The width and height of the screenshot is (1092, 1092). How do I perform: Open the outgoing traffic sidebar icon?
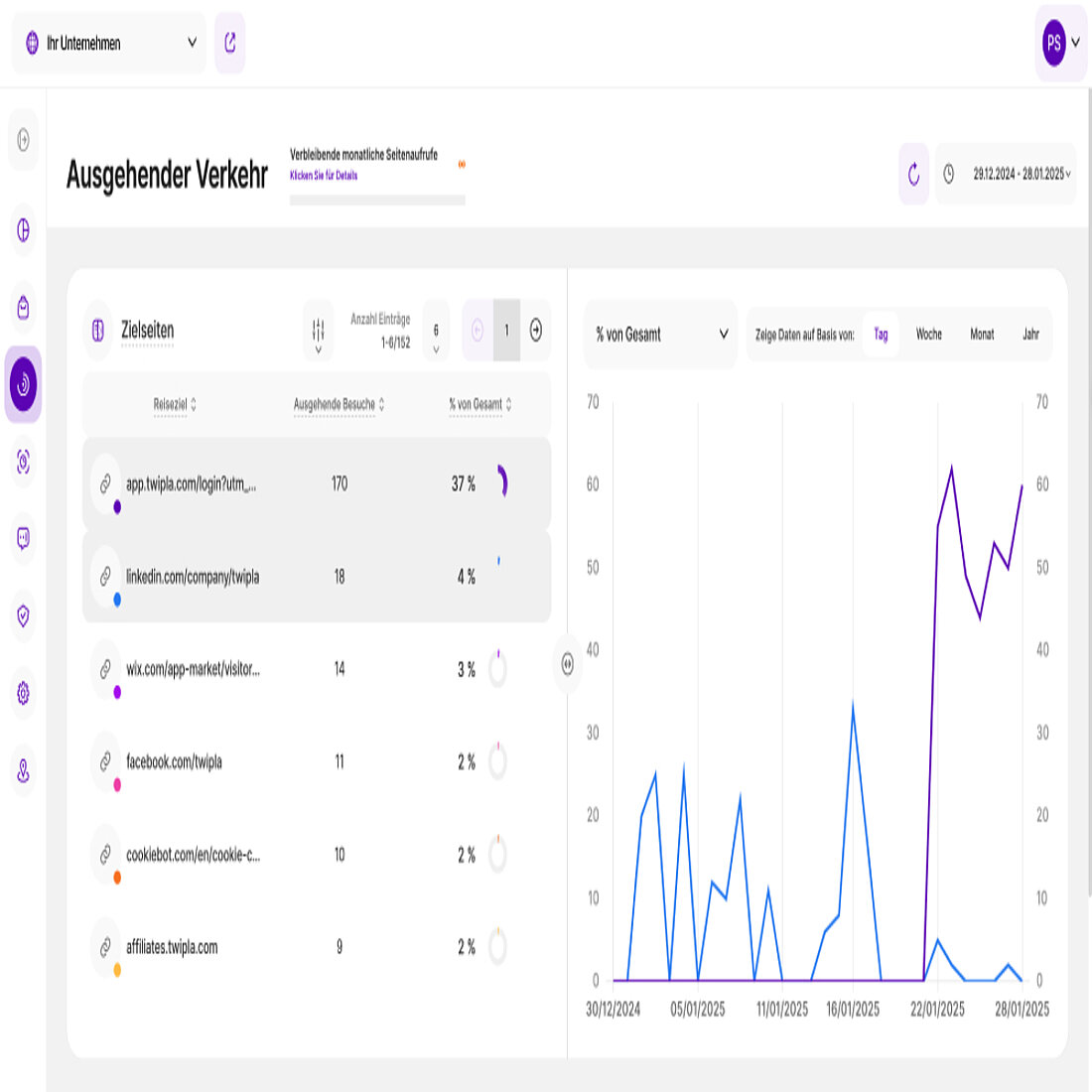pos(24,385)
